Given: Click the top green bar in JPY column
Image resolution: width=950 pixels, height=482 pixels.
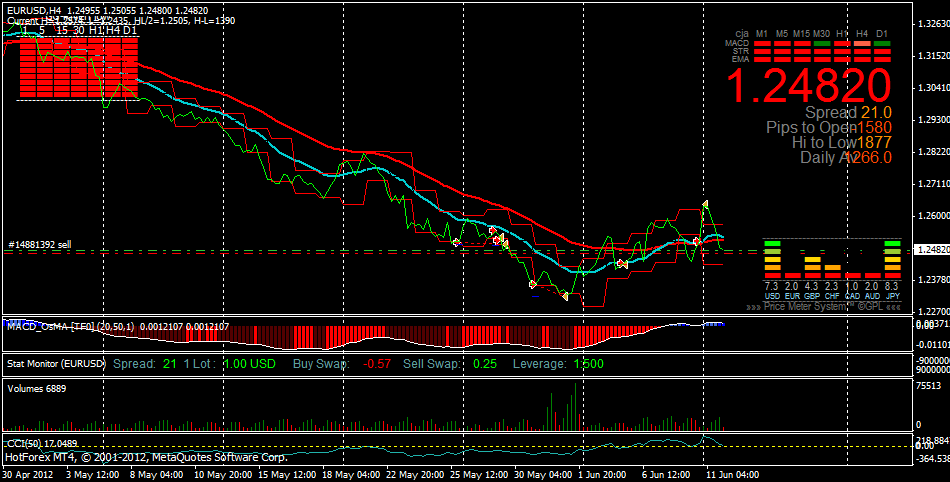Looking at the screenshot, I should (892, 243).
